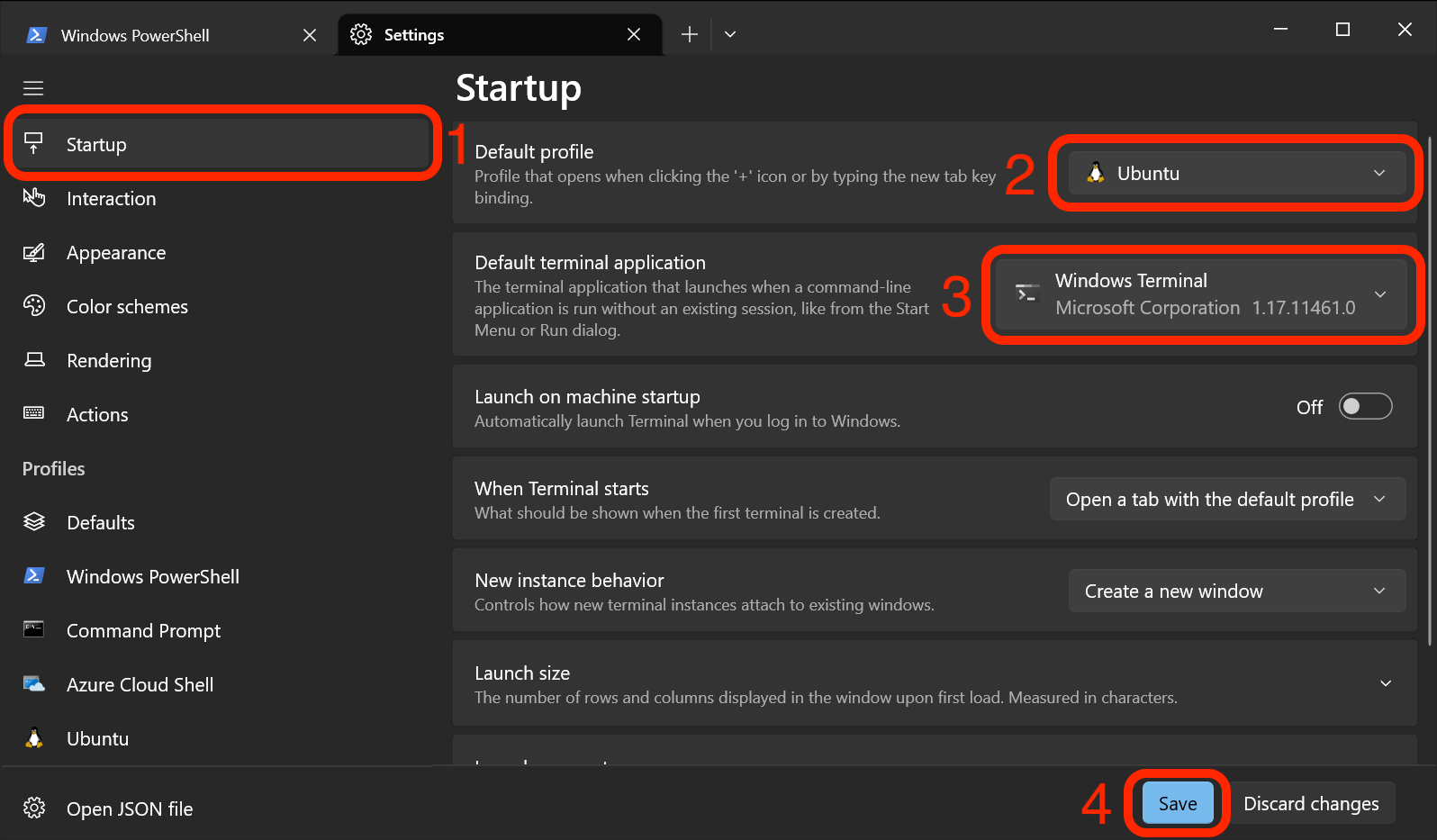Screen dimensions: 1437x840
Task: Go to the Appearance settings page
Action: (x=116, y=253)
